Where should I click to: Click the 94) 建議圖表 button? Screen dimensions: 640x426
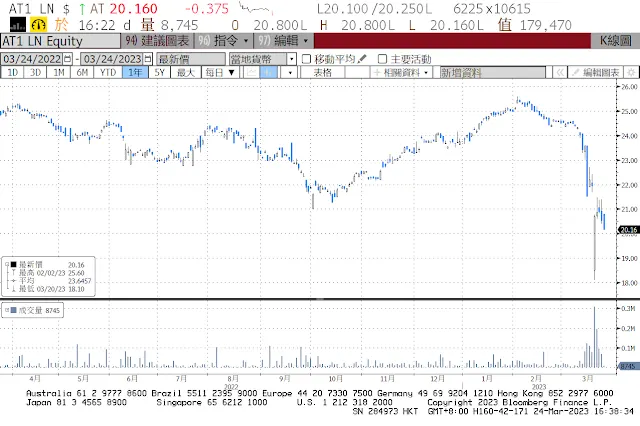(x=157, y=41)
